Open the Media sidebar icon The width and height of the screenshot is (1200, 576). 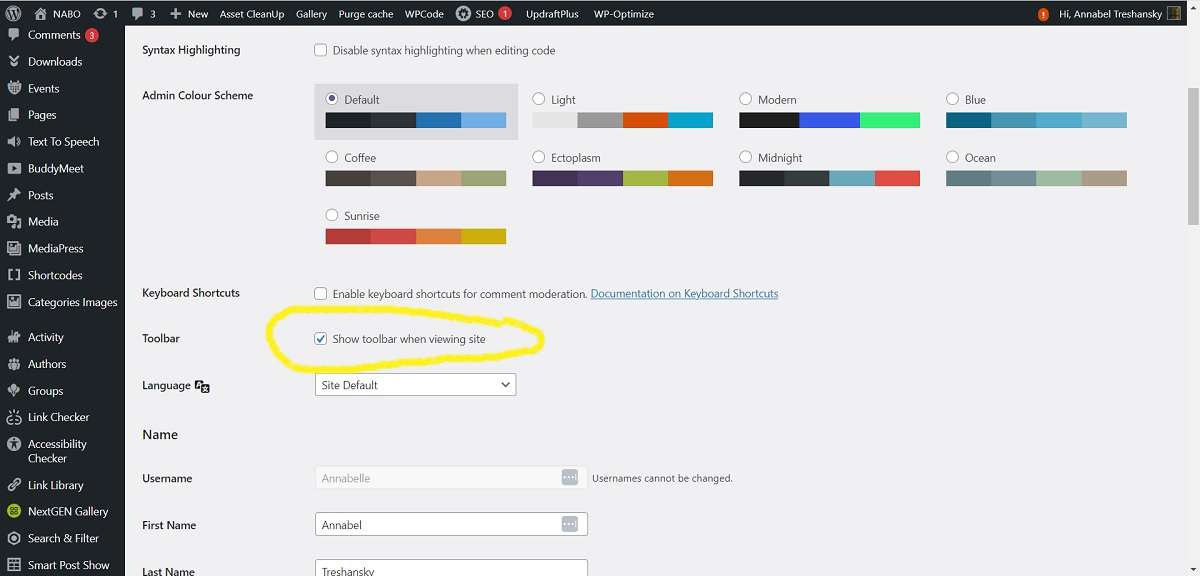point(14,222)
